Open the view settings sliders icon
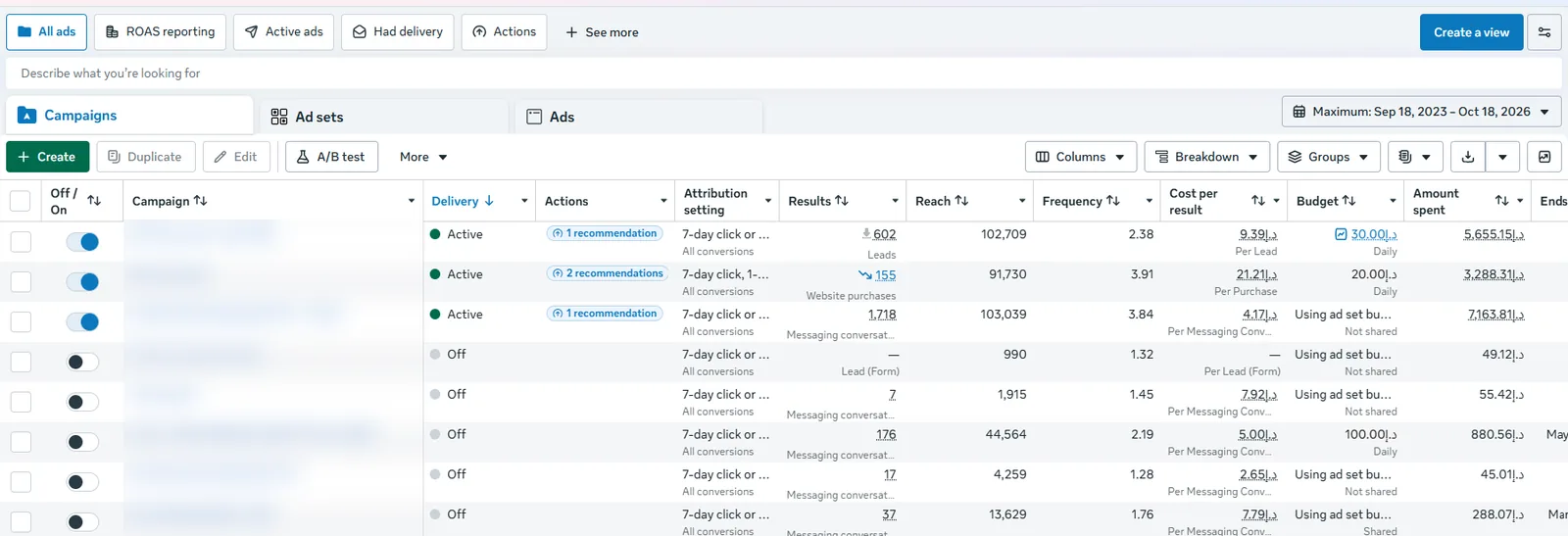 point(1544,32)
